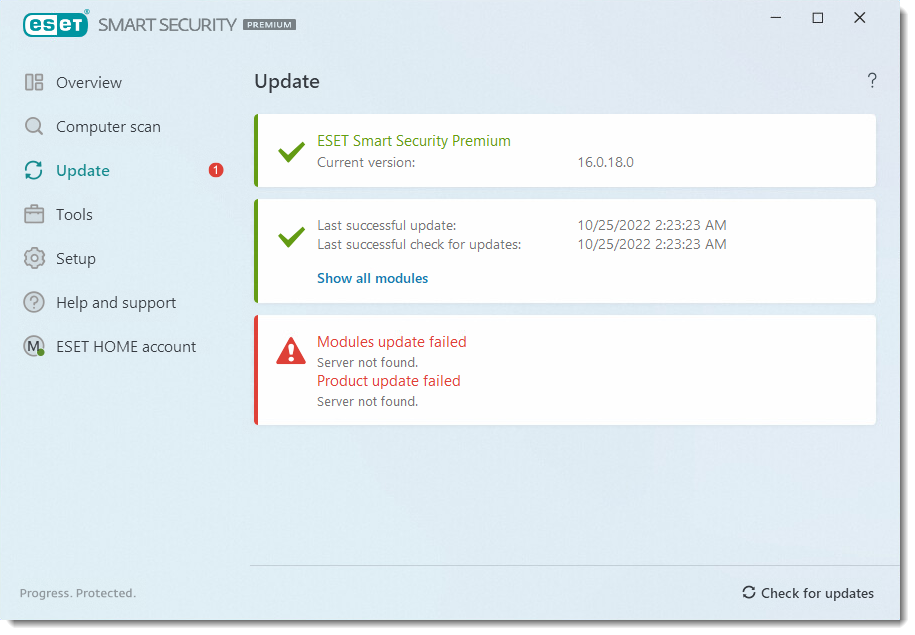Click the ESET logo in the title bar

click(x=55, y=24)
